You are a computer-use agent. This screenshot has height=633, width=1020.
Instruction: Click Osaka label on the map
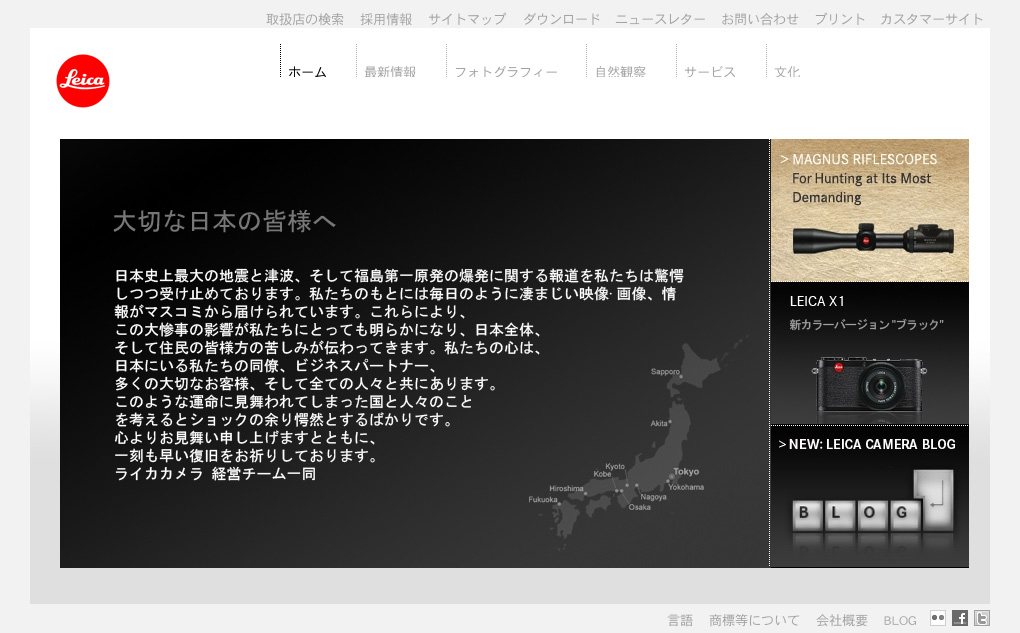click(x=639, y=507)
